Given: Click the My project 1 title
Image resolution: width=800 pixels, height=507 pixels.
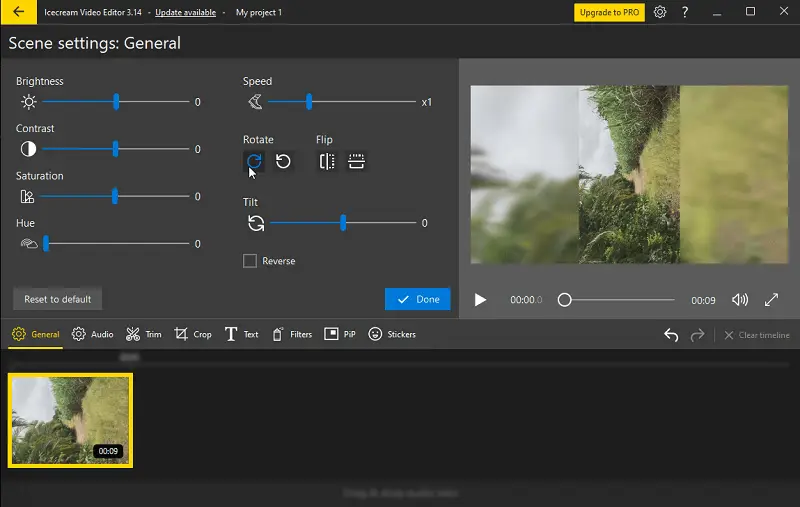Looking at the screenshot, I should coord(259,12).
